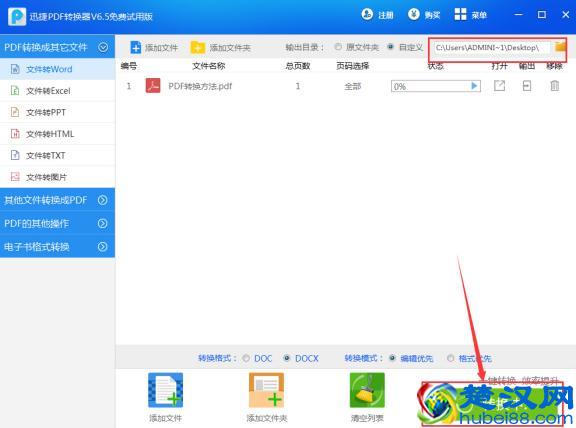The image size is (576, 428).
Task: Select 文件转TXT in the sidebar
Action: point(57,156)
